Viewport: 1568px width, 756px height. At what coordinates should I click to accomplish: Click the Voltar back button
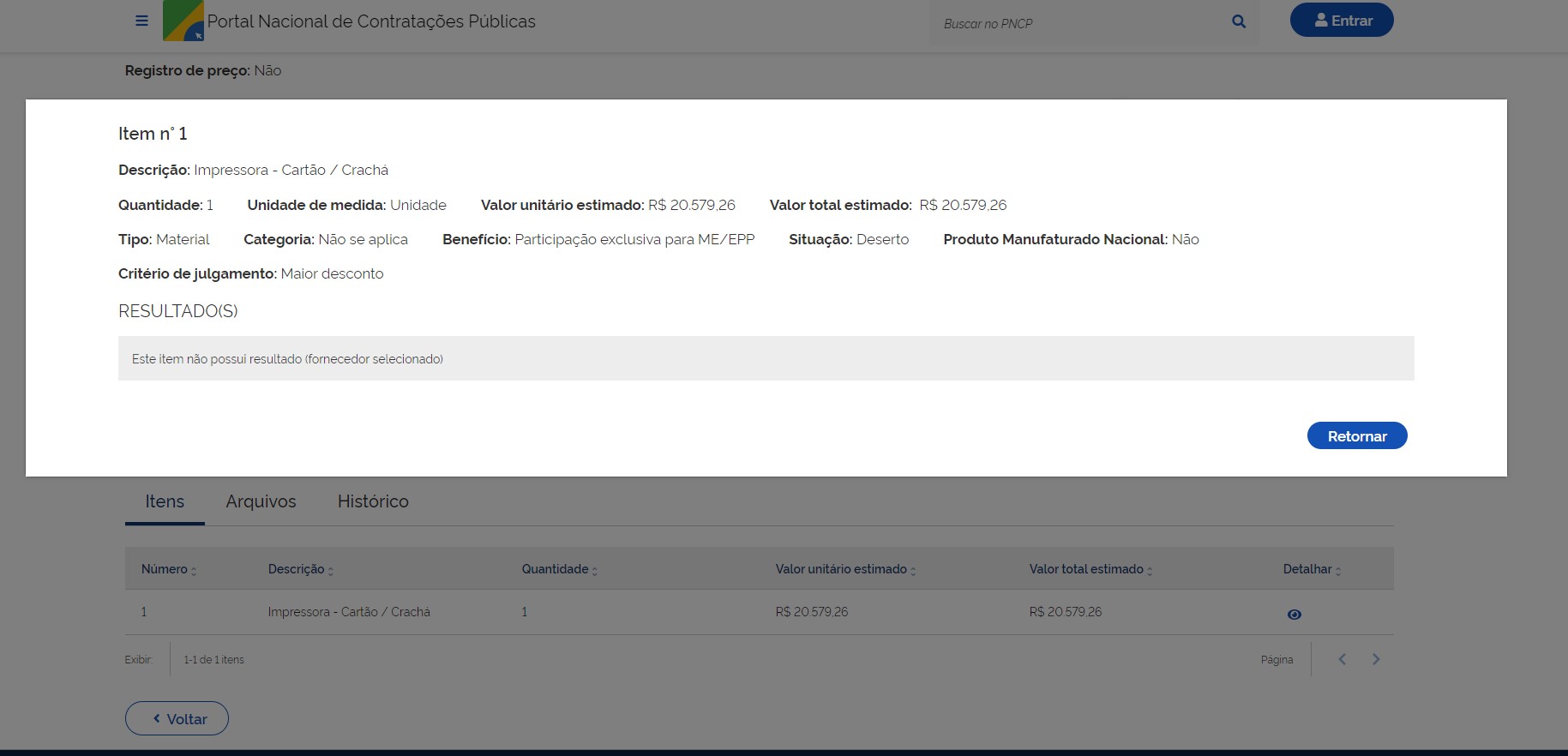point(177,718)
